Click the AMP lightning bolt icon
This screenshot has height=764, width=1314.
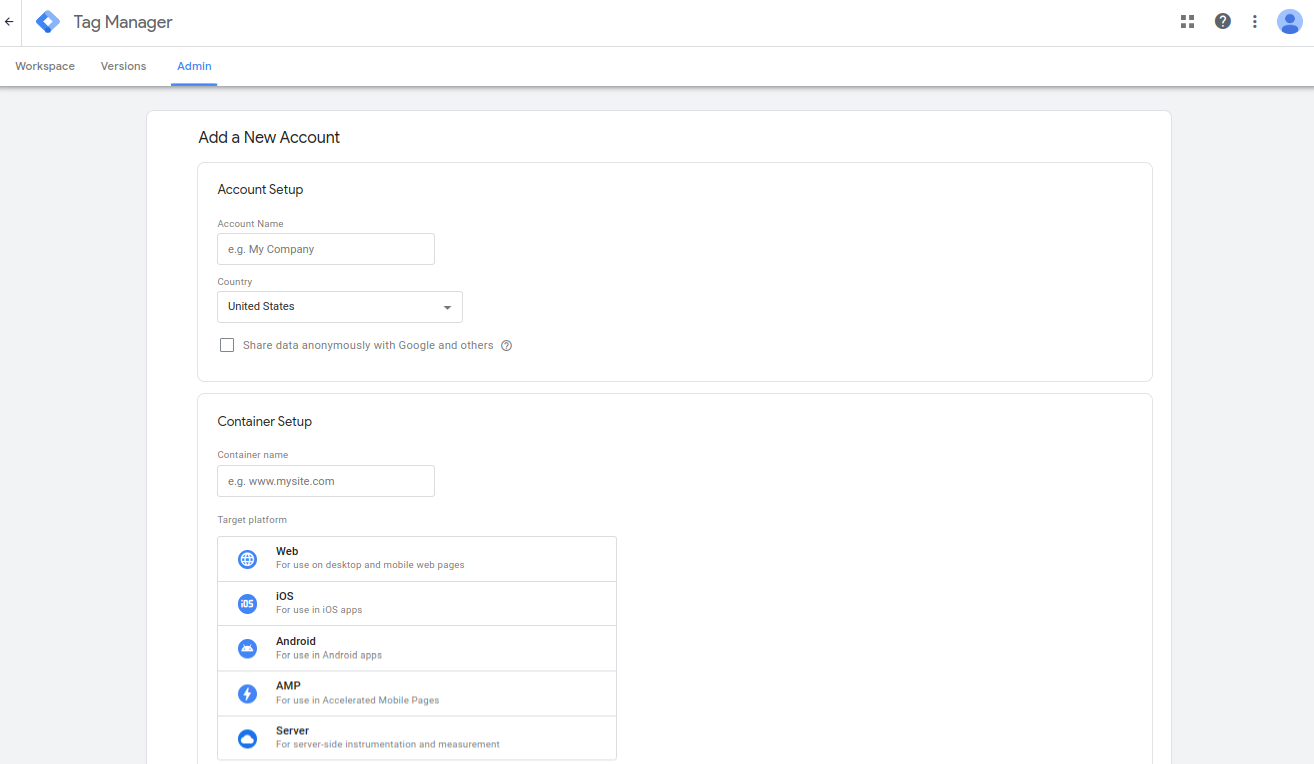[x=247, y=693]
